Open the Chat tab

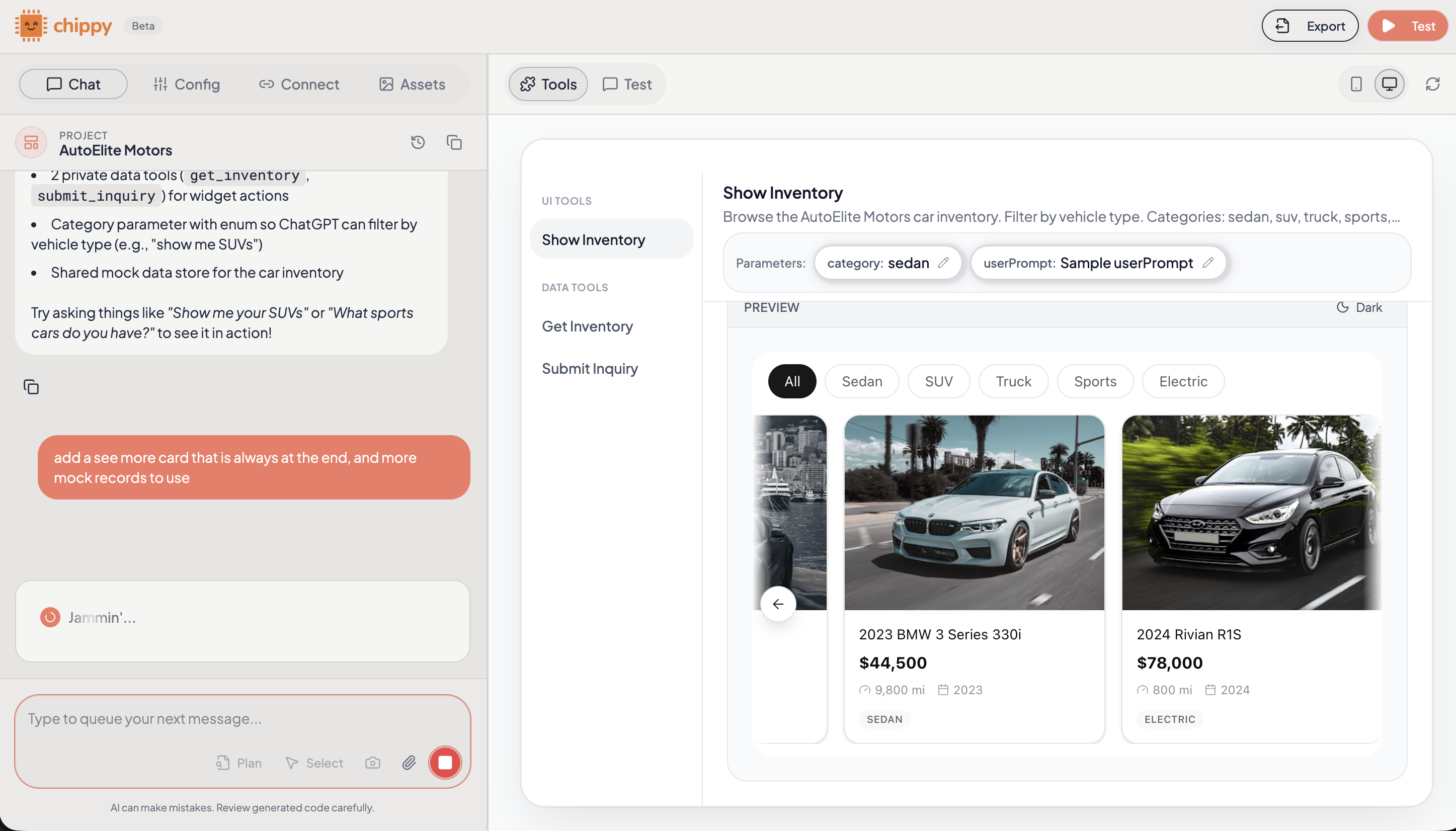pyautogui.click(x=73, y=84)
